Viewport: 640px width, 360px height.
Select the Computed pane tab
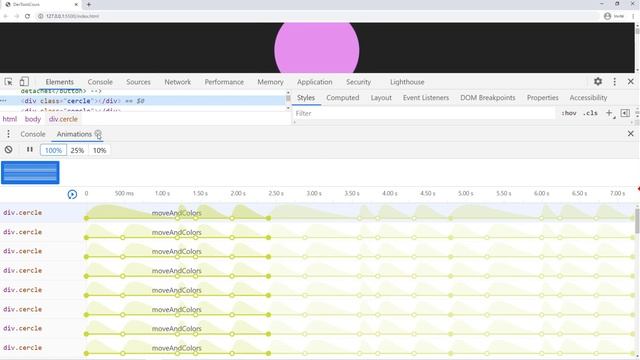342,98
